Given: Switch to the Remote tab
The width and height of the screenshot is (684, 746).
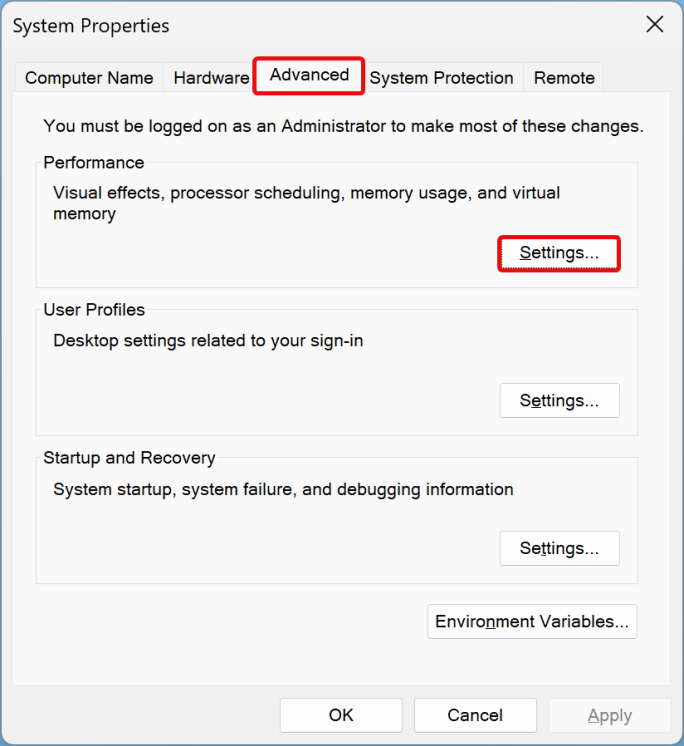Looking at the screenshot, I should 564,78.
